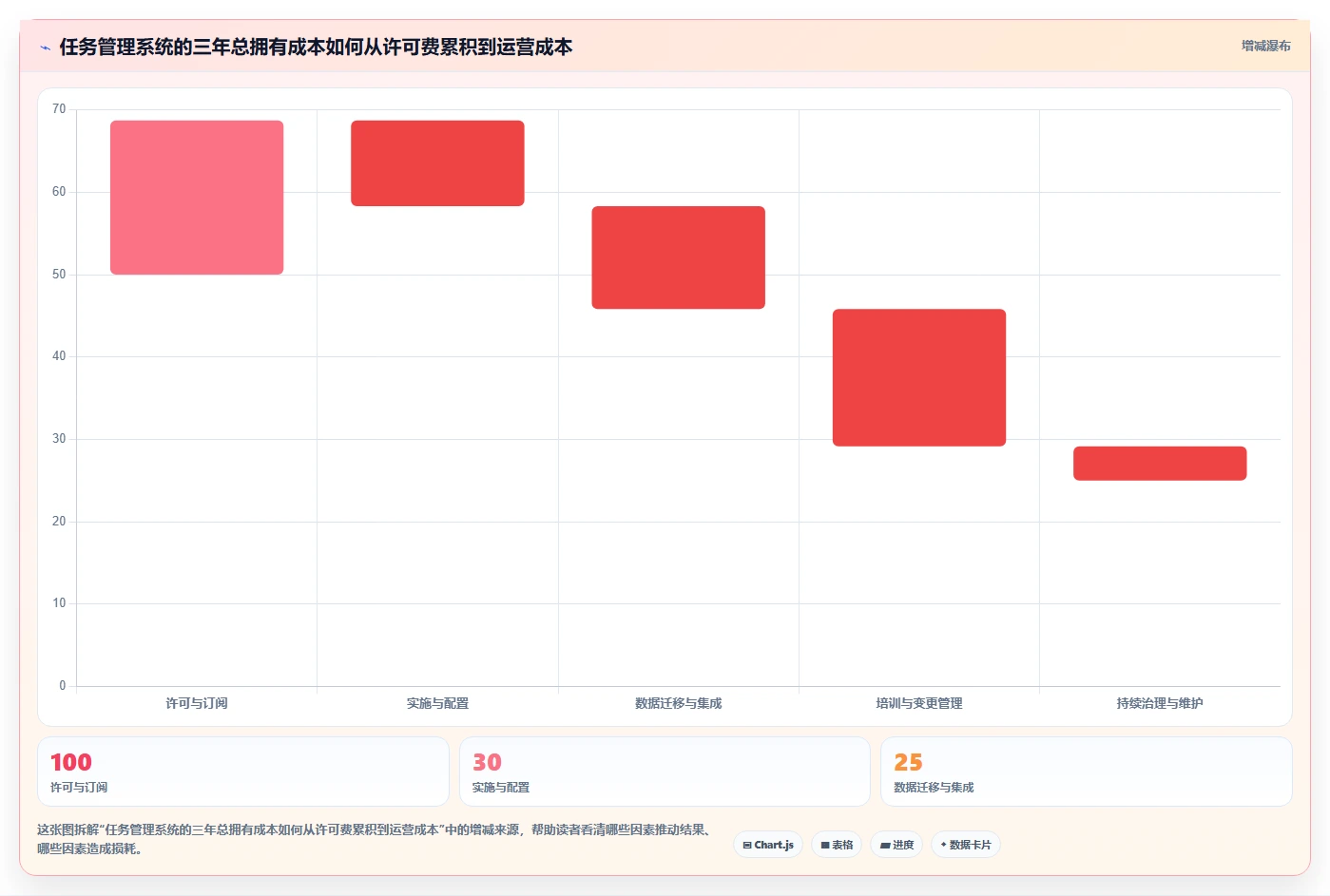Click the y-axis tick label 0
The height and width of the screenshot is (896, 1330).
click(63, 686)
